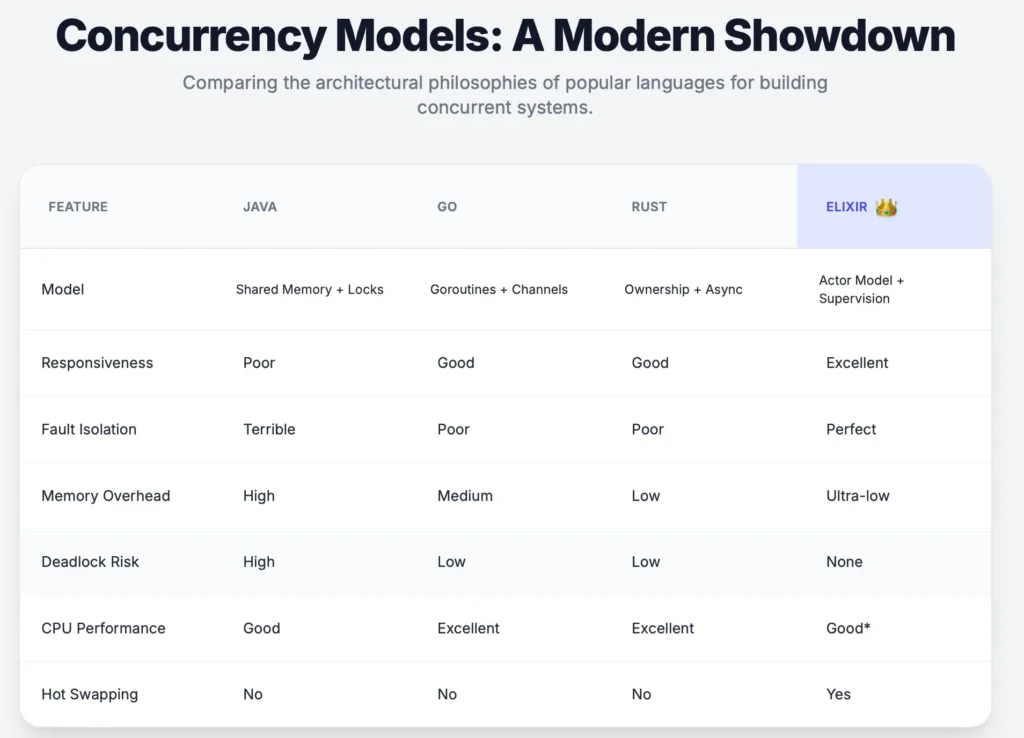This screenshot has width=1024, height=738.
Task: Click the 'Good*' Elixir CPU performance cell
Action: [x=848, y=628]
